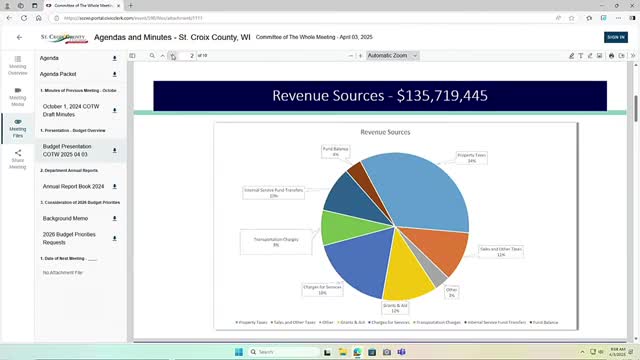Toggle the PDF viewer sidebar
This screenshot has width=640, height=360.
[x=132, y=56]
